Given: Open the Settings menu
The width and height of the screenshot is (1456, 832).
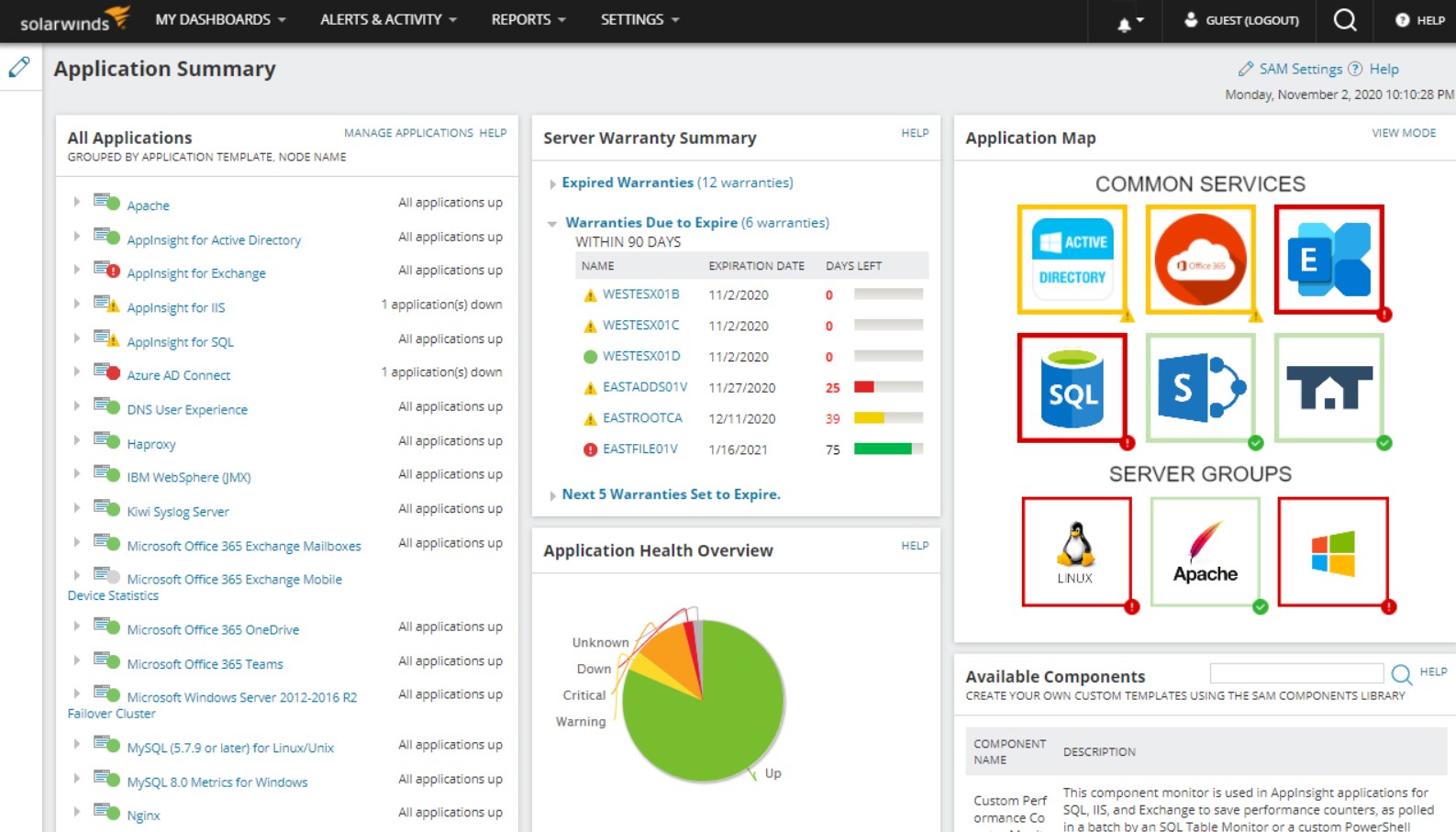Looking at the screenshot, I should (x=639, y=19).
